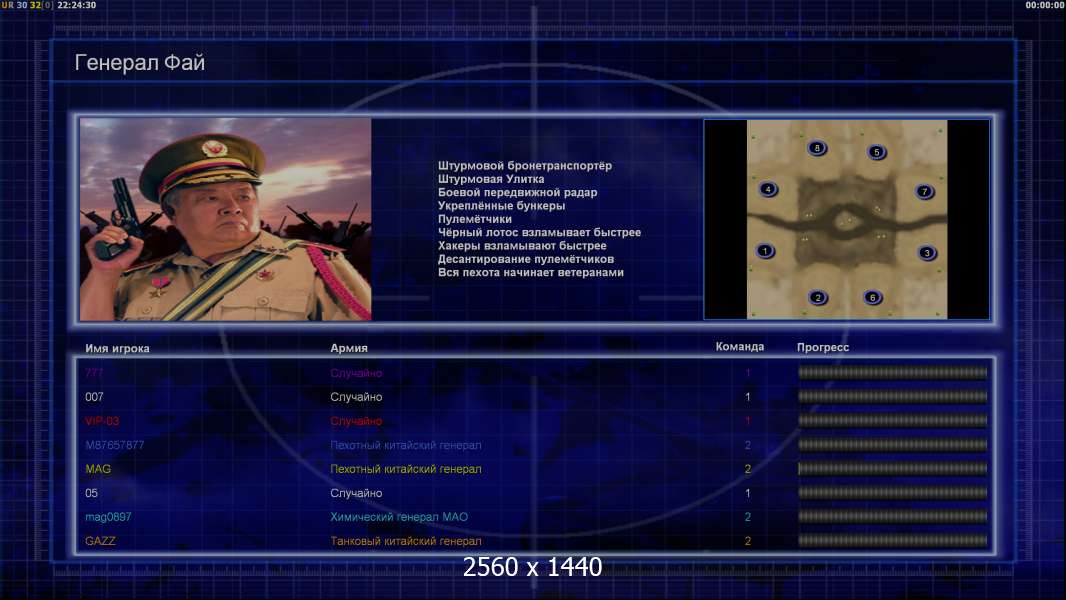1066x600 pixels.
Task: Click M87657877's 'Пехотный китайский генерал' army
Action: (406, 445)
